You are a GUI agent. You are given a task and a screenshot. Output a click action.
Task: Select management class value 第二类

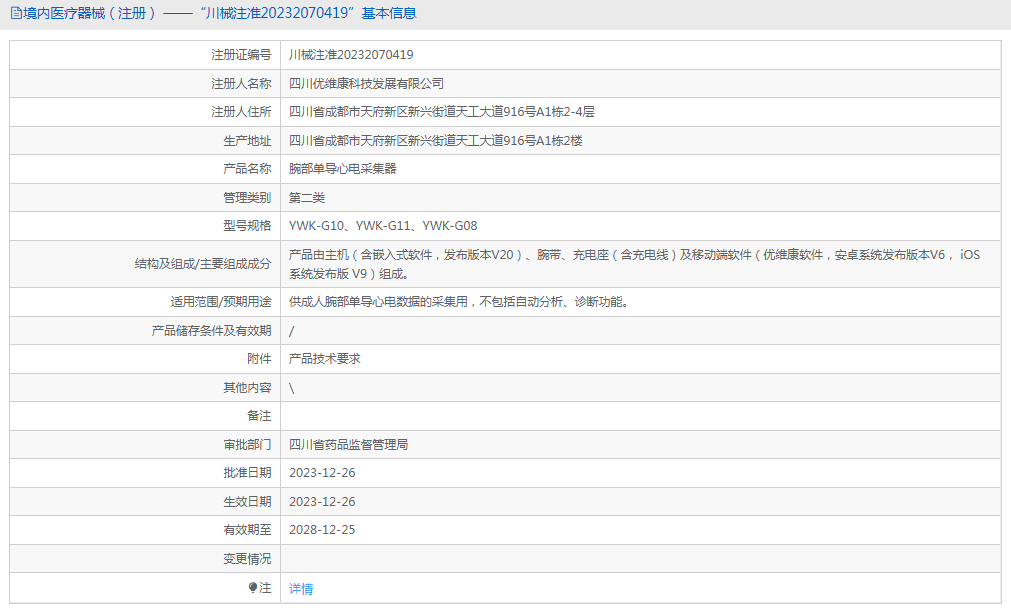click(307, 198)
